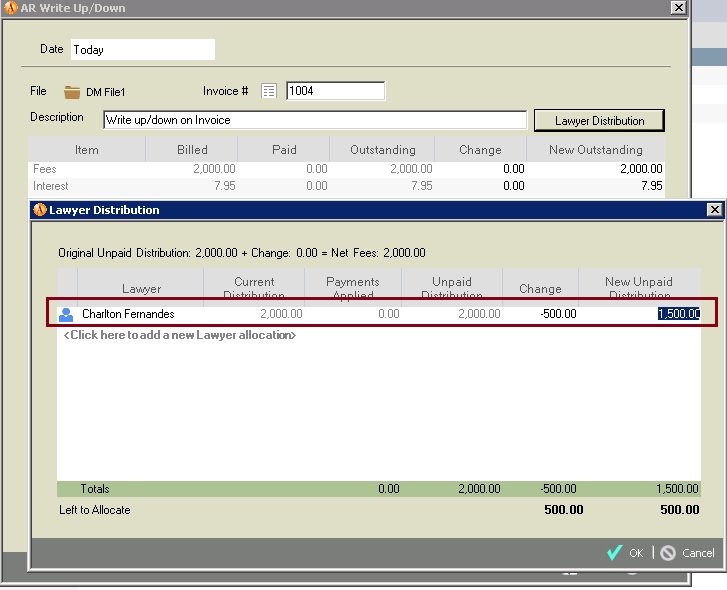This screenshot has height=590, width=727.
Task: Click Current Distribution 2,000.00 for Charlton Fernandes
Action: coord(281,314)
